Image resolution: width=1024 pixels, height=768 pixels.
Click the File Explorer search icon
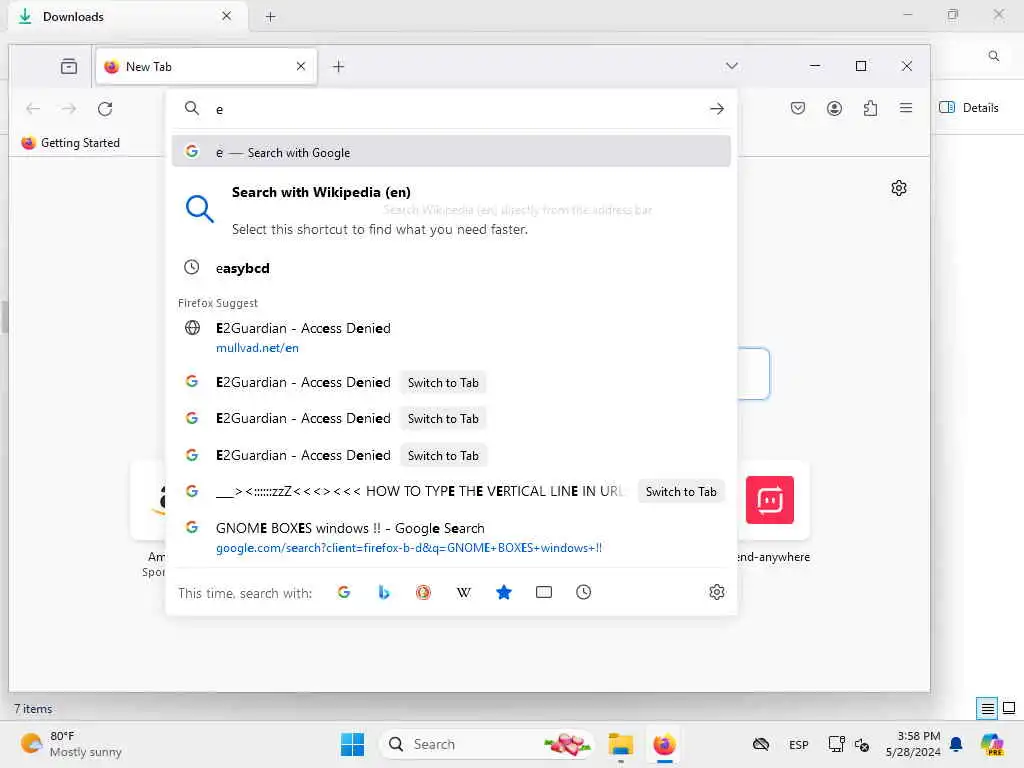[x=993, y=56]
